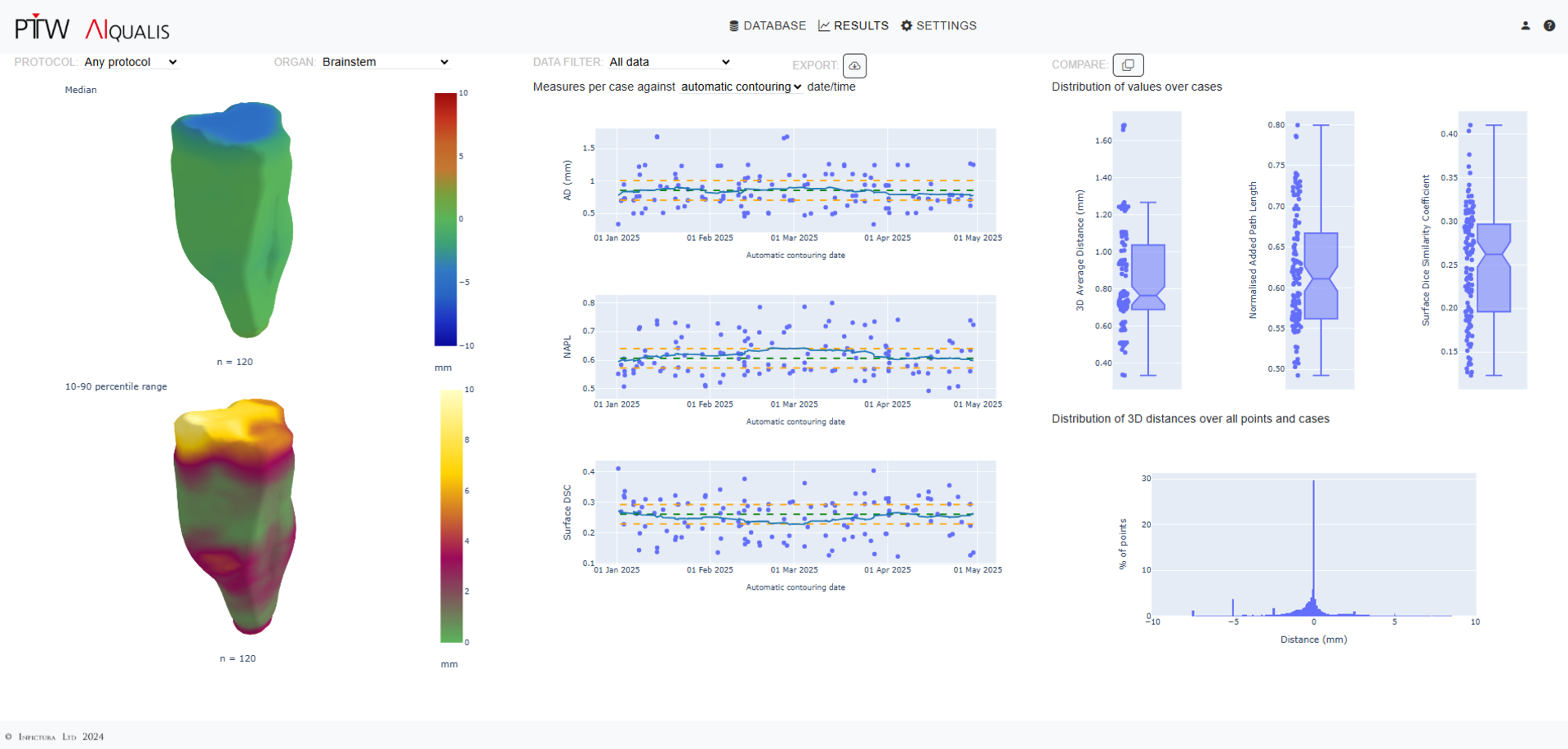Click the 3D Average Distance box plot
The height and width of the screenshot is (749, 1568).
1148,276
